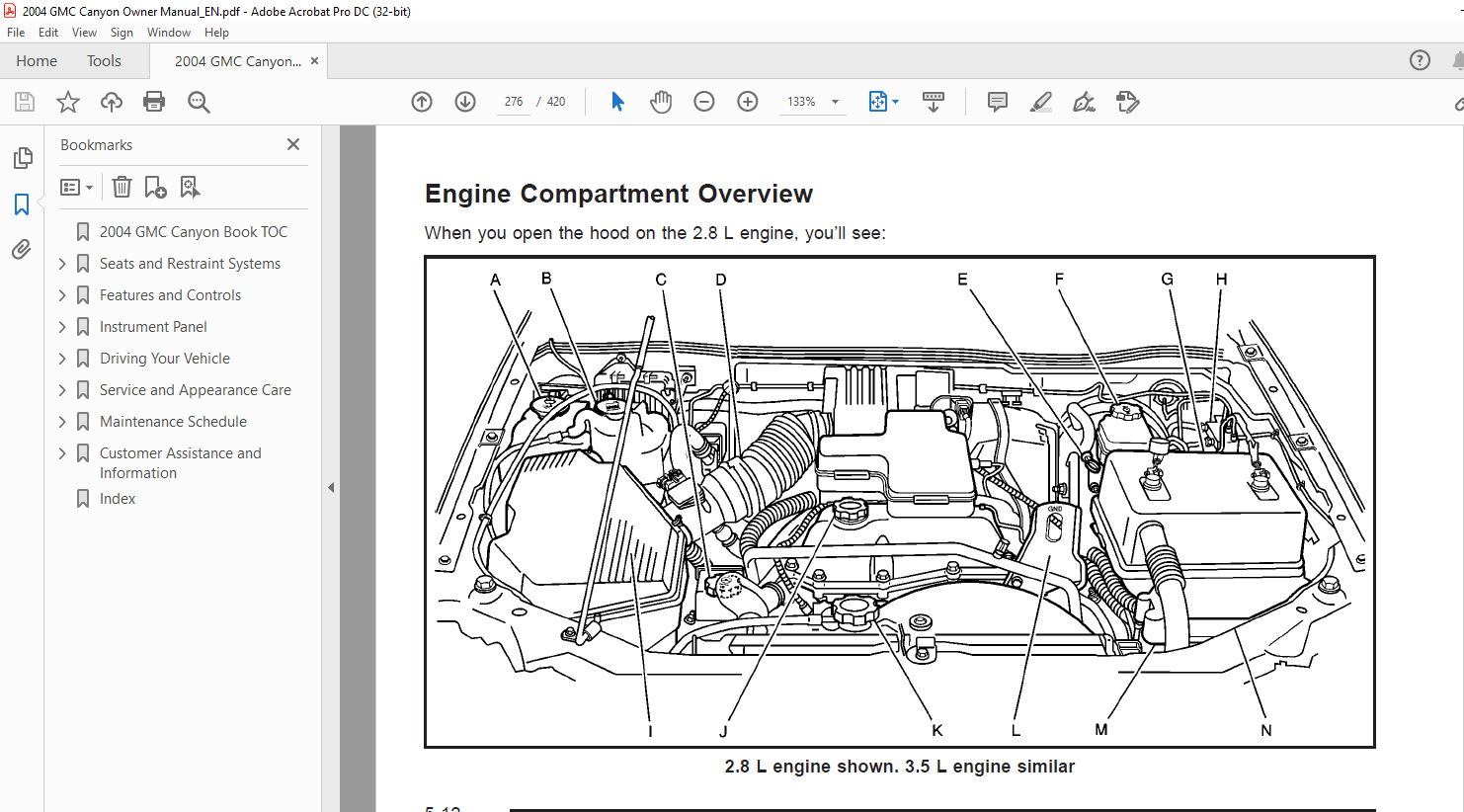Zoom in with plus button
The width and height of the screenshot is (1464, 812).
748,102
